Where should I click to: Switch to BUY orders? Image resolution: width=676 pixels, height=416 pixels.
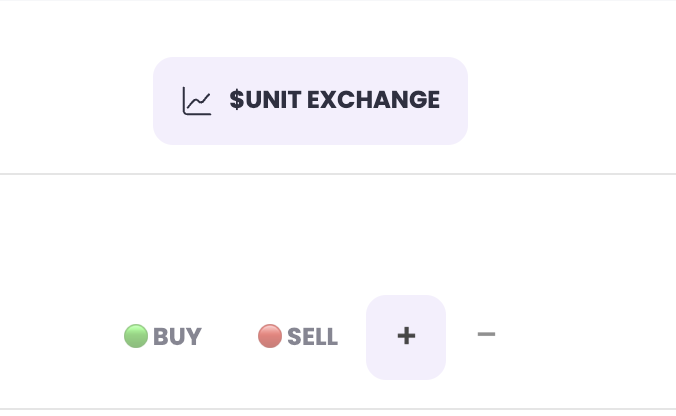click(x=163, y=337)
